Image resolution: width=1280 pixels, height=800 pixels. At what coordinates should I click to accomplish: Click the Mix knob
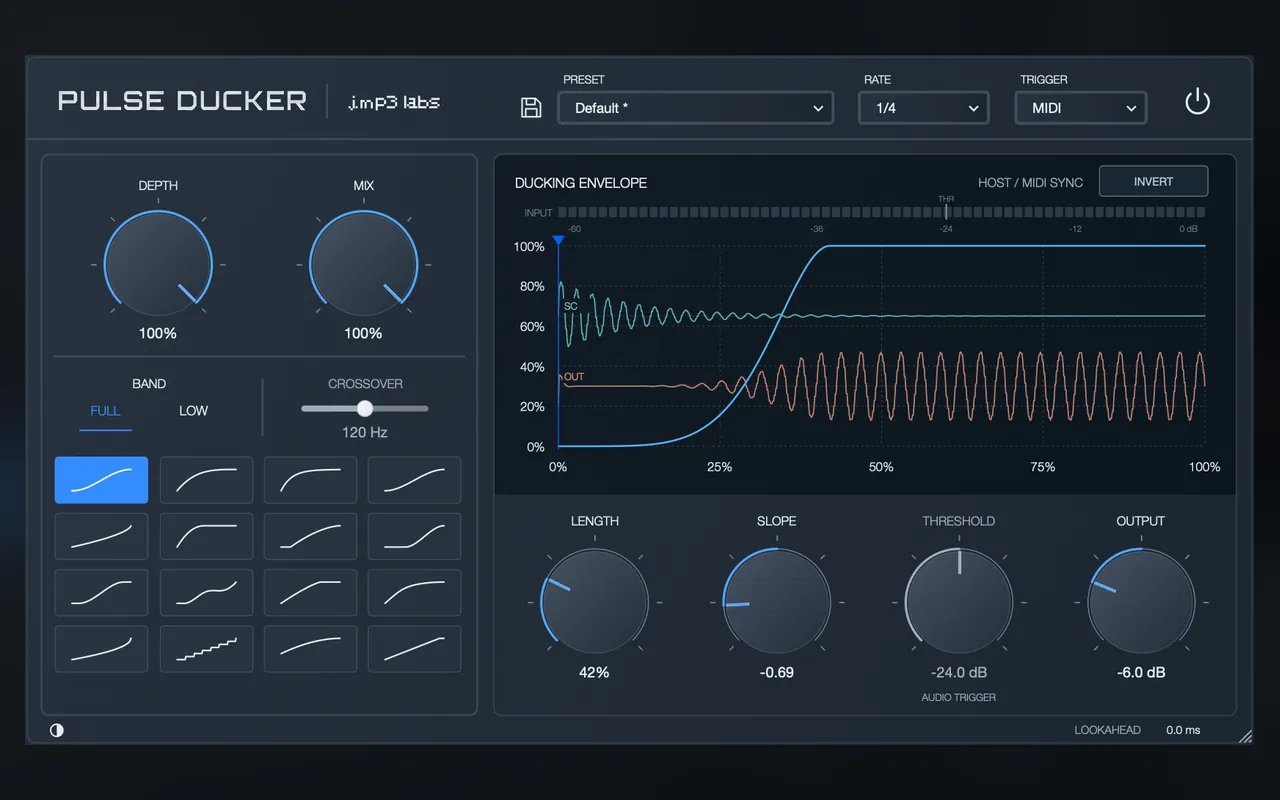point(363,265)
